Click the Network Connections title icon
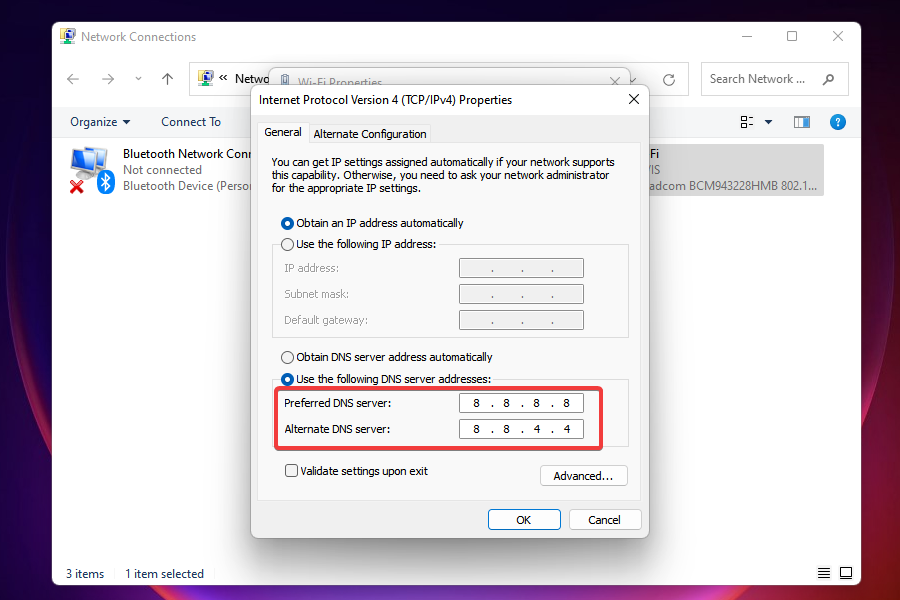The image size is (900, 600). [68, 36]
